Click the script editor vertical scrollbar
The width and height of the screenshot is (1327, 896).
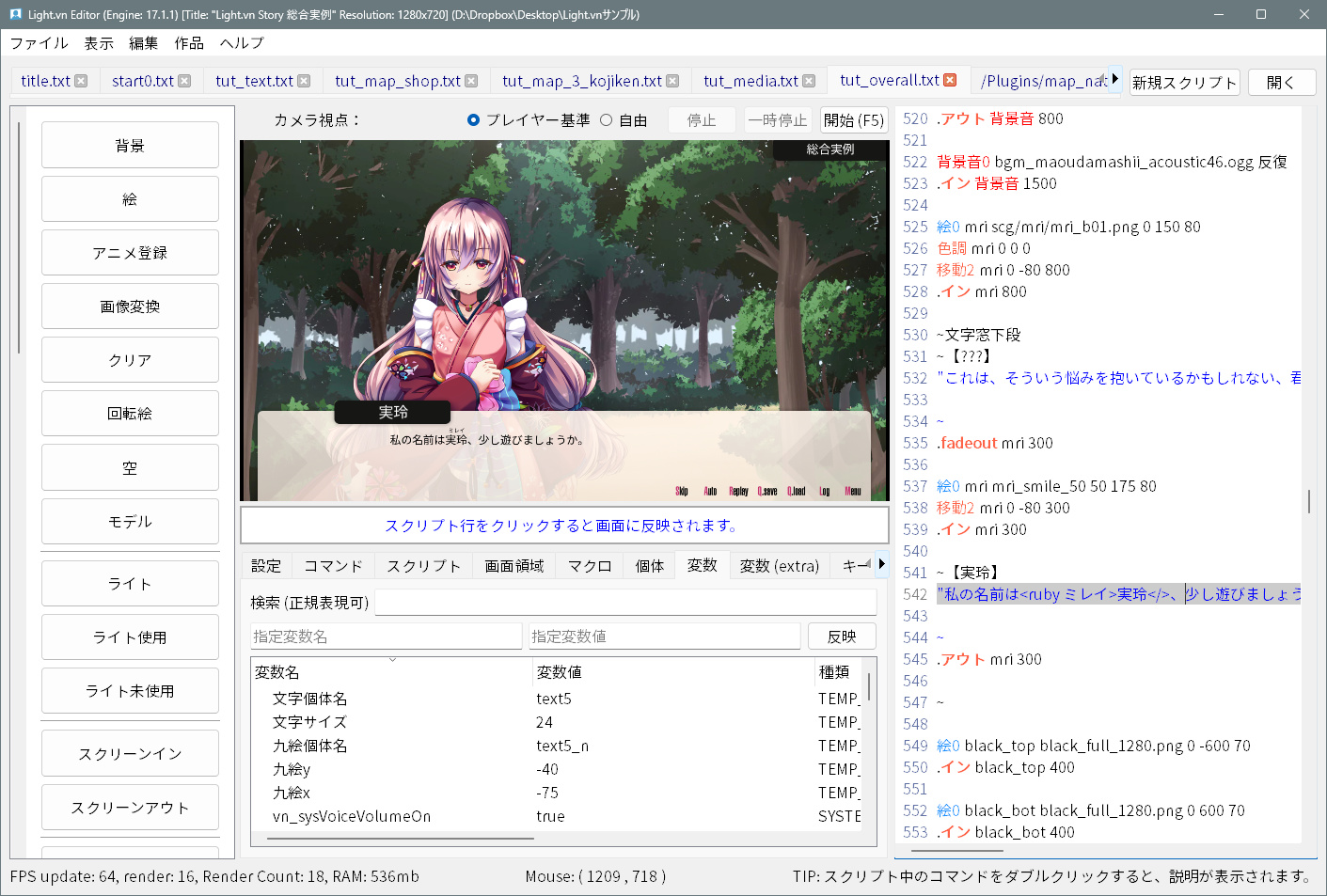[1309, 501]
